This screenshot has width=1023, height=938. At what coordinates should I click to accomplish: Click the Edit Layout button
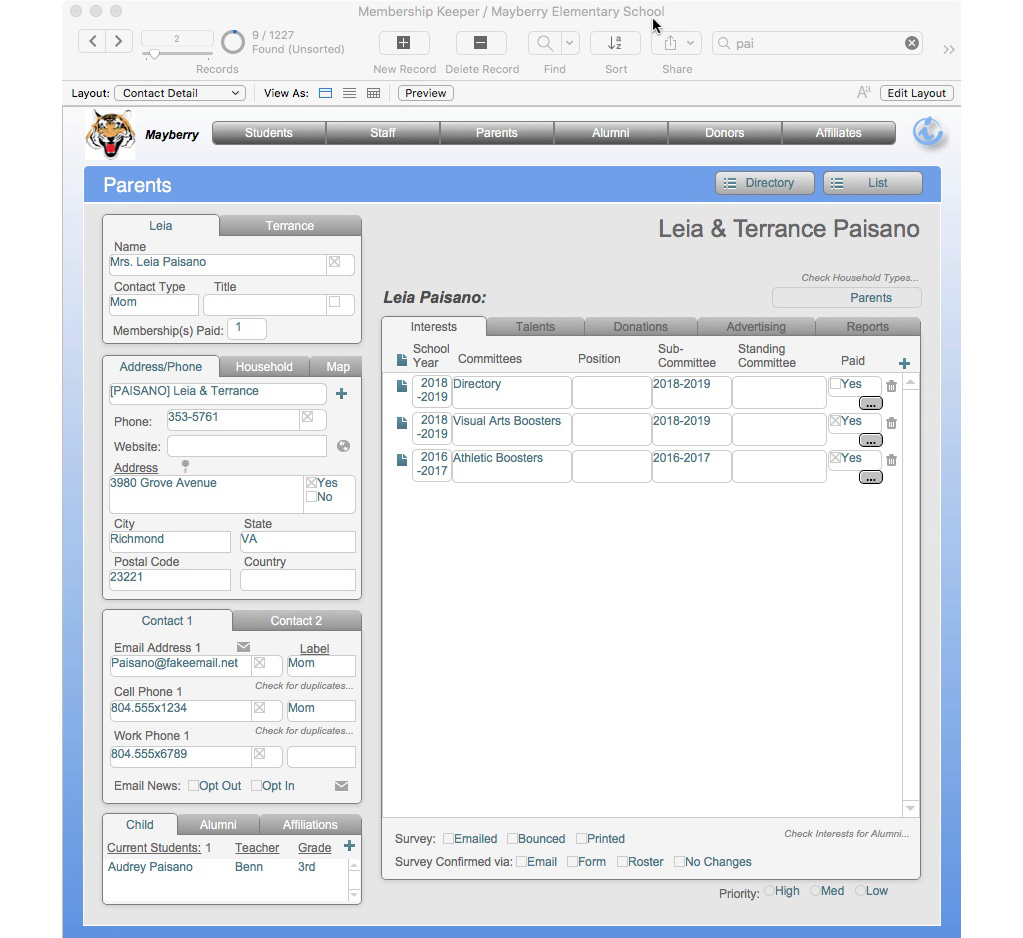coord(916,93)
